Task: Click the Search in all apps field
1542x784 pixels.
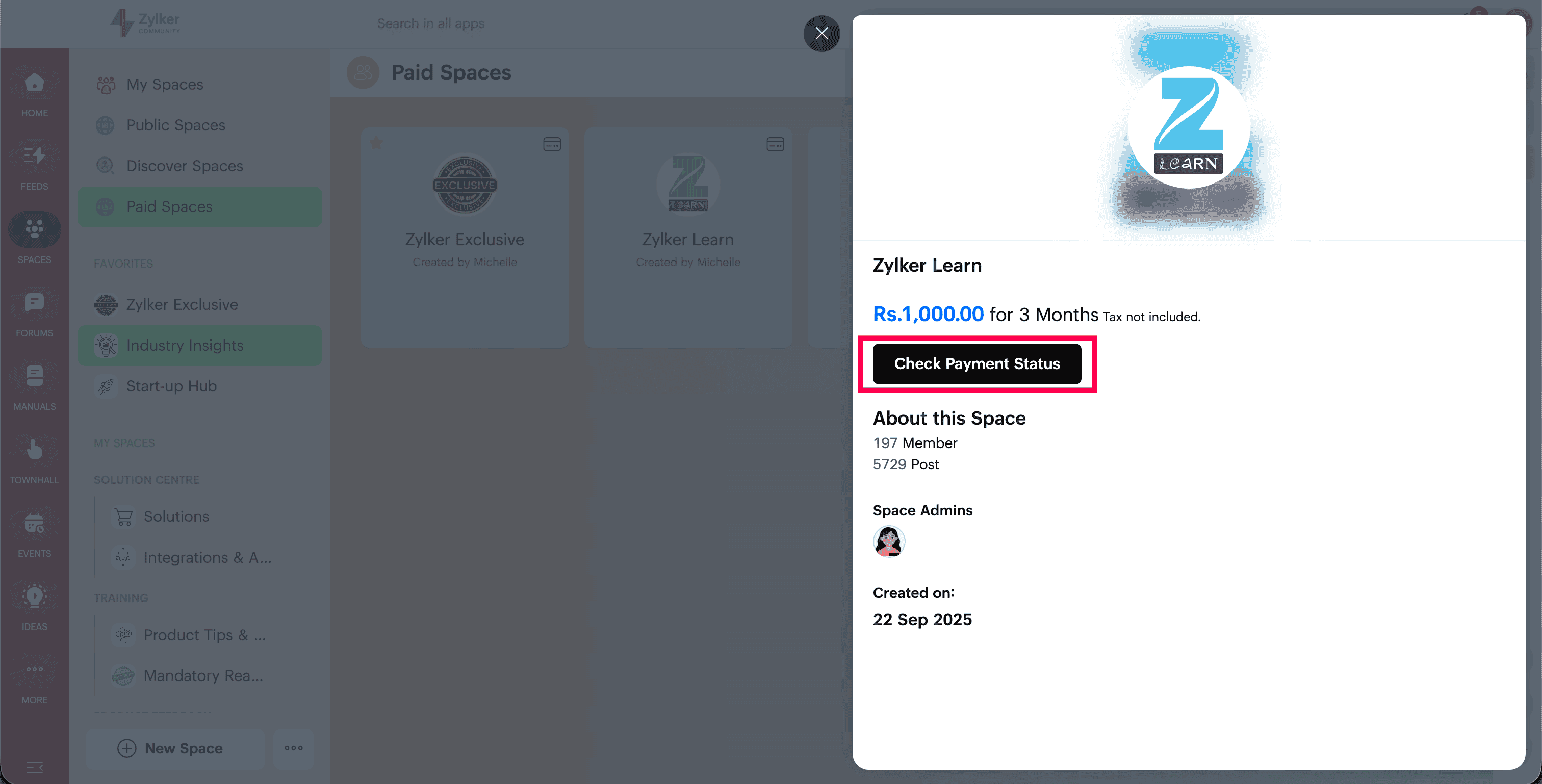Action: pos(430,23)
